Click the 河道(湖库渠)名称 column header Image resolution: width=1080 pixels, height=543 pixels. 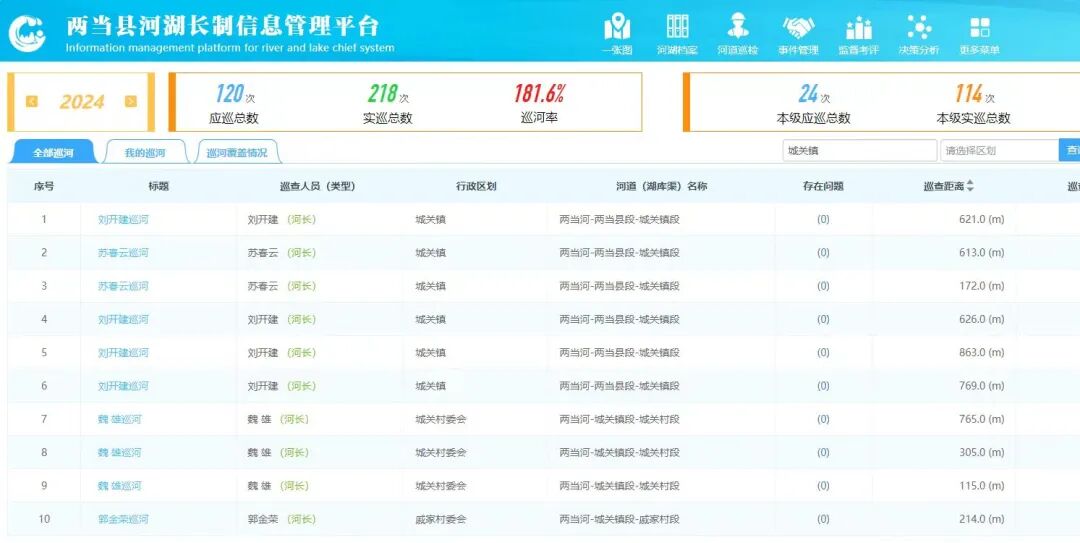click(661, 186)
